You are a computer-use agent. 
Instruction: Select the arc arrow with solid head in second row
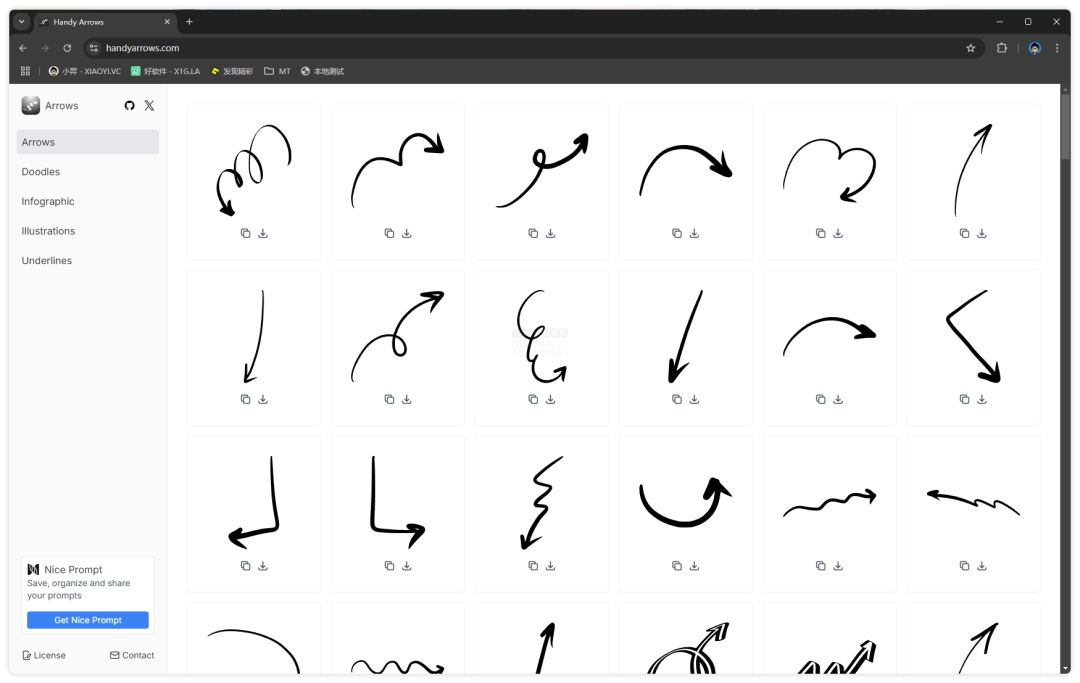click(829, 336)
